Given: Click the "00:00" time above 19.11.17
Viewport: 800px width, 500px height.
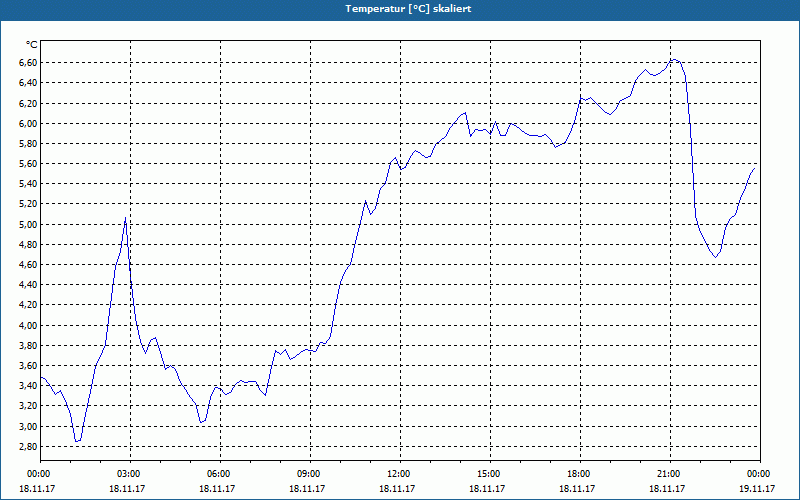Looking at the screenshot, I should point(758,474).
